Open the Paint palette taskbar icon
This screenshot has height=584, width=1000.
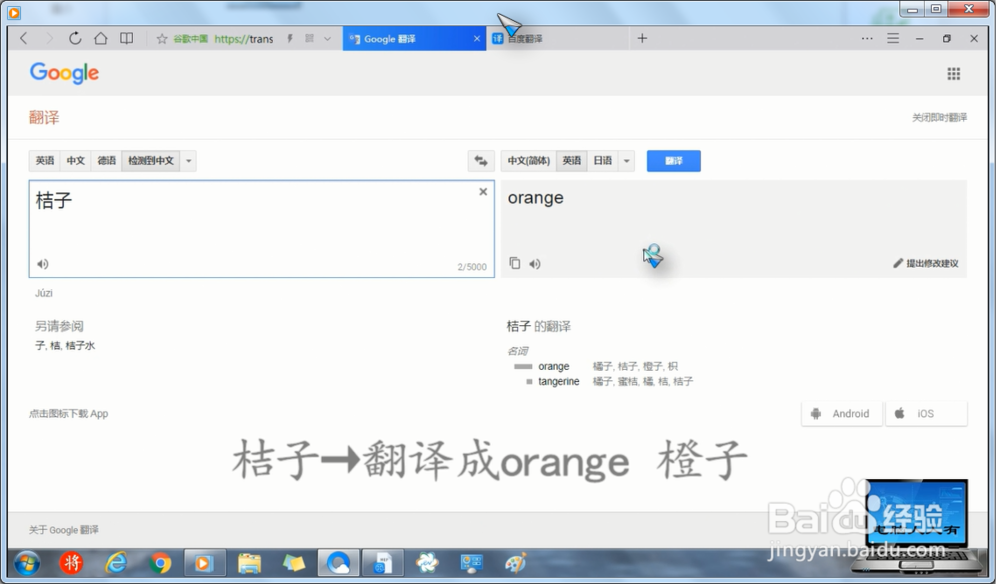(515, 564)
